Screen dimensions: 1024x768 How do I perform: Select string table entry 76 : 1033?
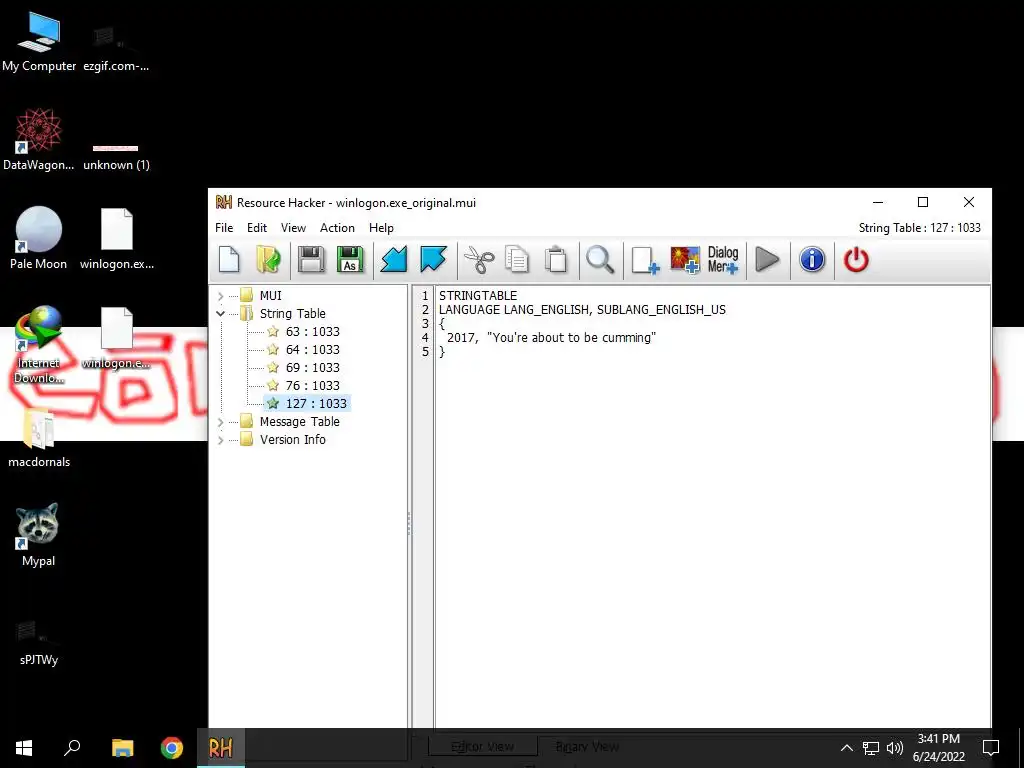tap(312, 385)
